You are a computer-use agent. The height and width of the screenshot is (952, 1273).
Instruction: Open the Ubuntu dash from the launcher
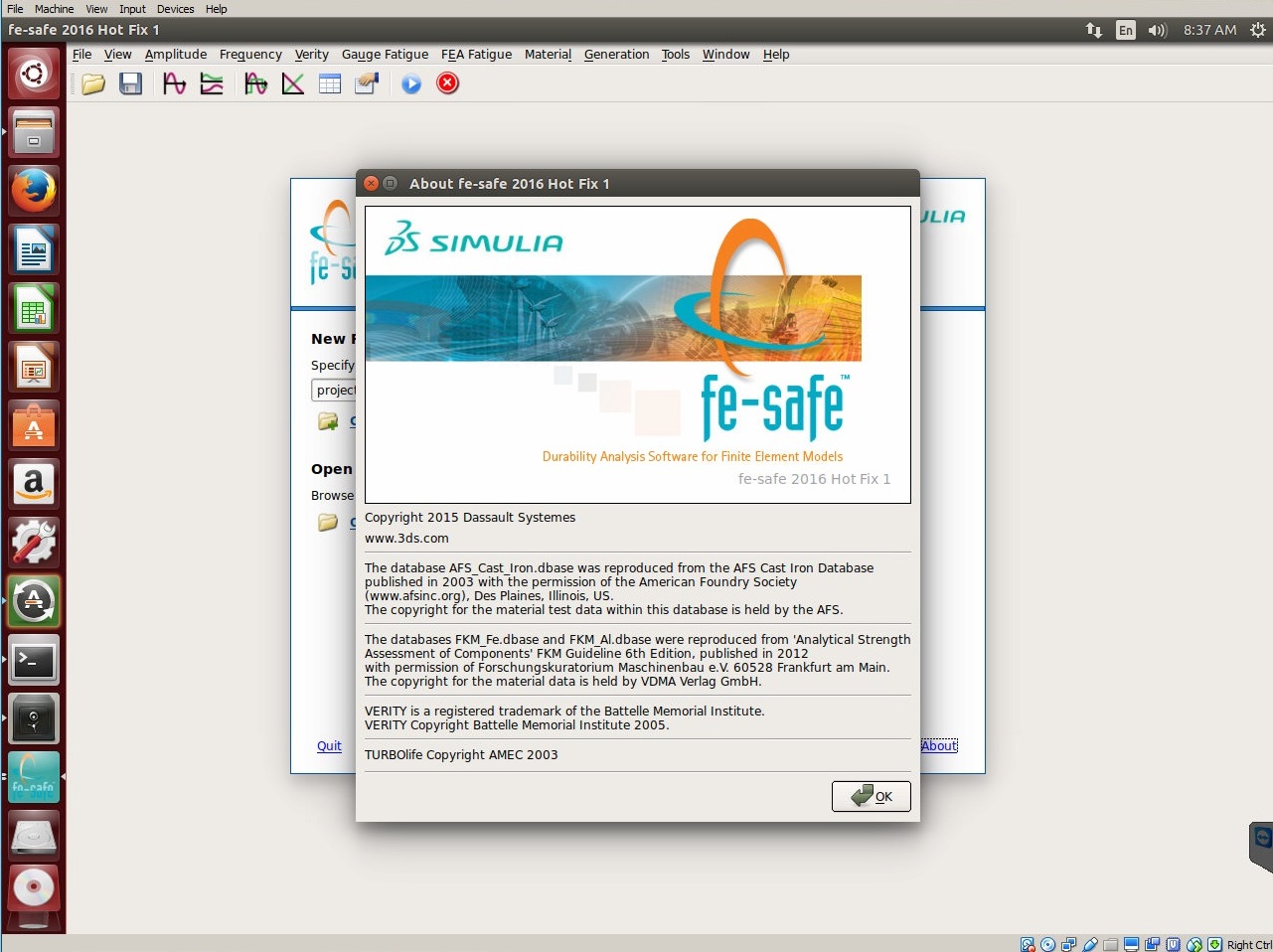coord(34,73)
